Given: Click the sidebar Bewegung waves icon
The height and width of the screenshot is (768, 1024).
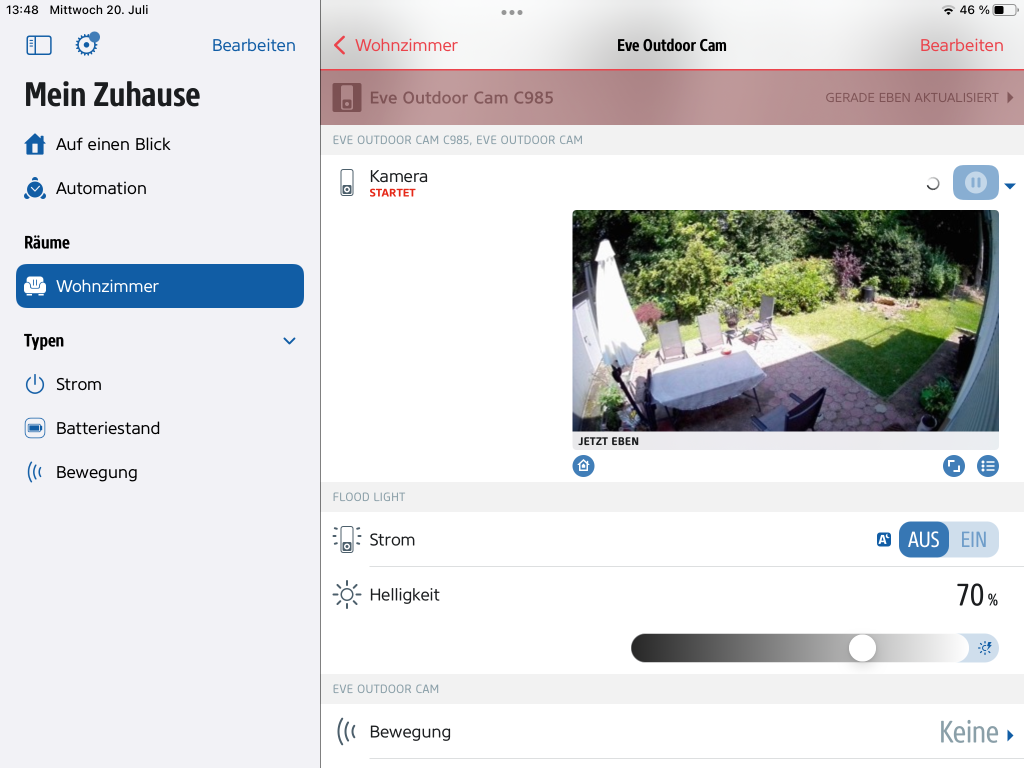Looking at the screenshot, I should pos(35,472).
